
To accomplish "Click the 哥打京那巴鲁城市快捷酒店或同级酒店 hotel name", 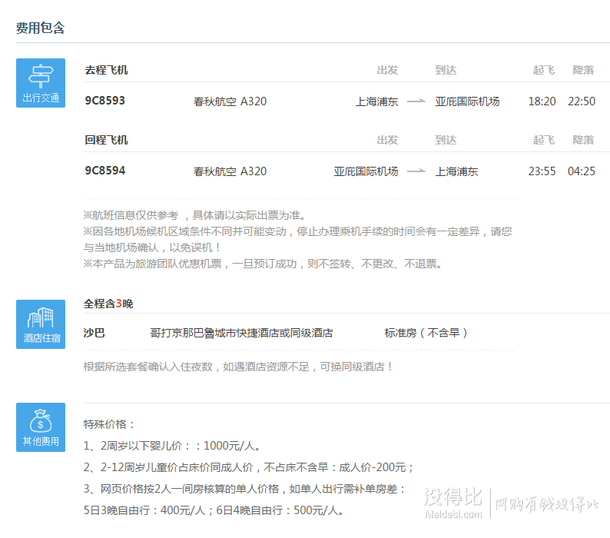I will [242, 333].
